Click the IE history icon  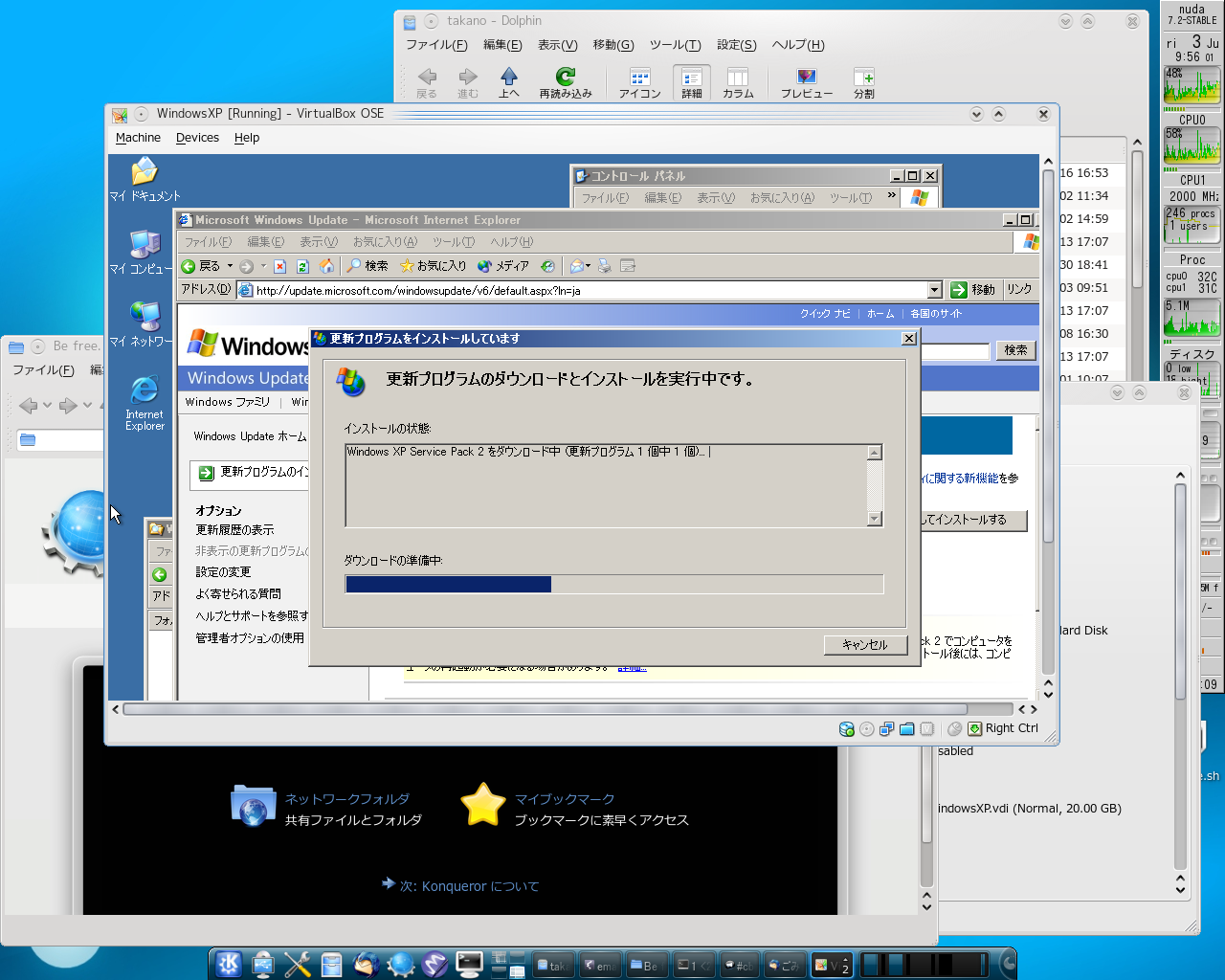coord(547,266)
